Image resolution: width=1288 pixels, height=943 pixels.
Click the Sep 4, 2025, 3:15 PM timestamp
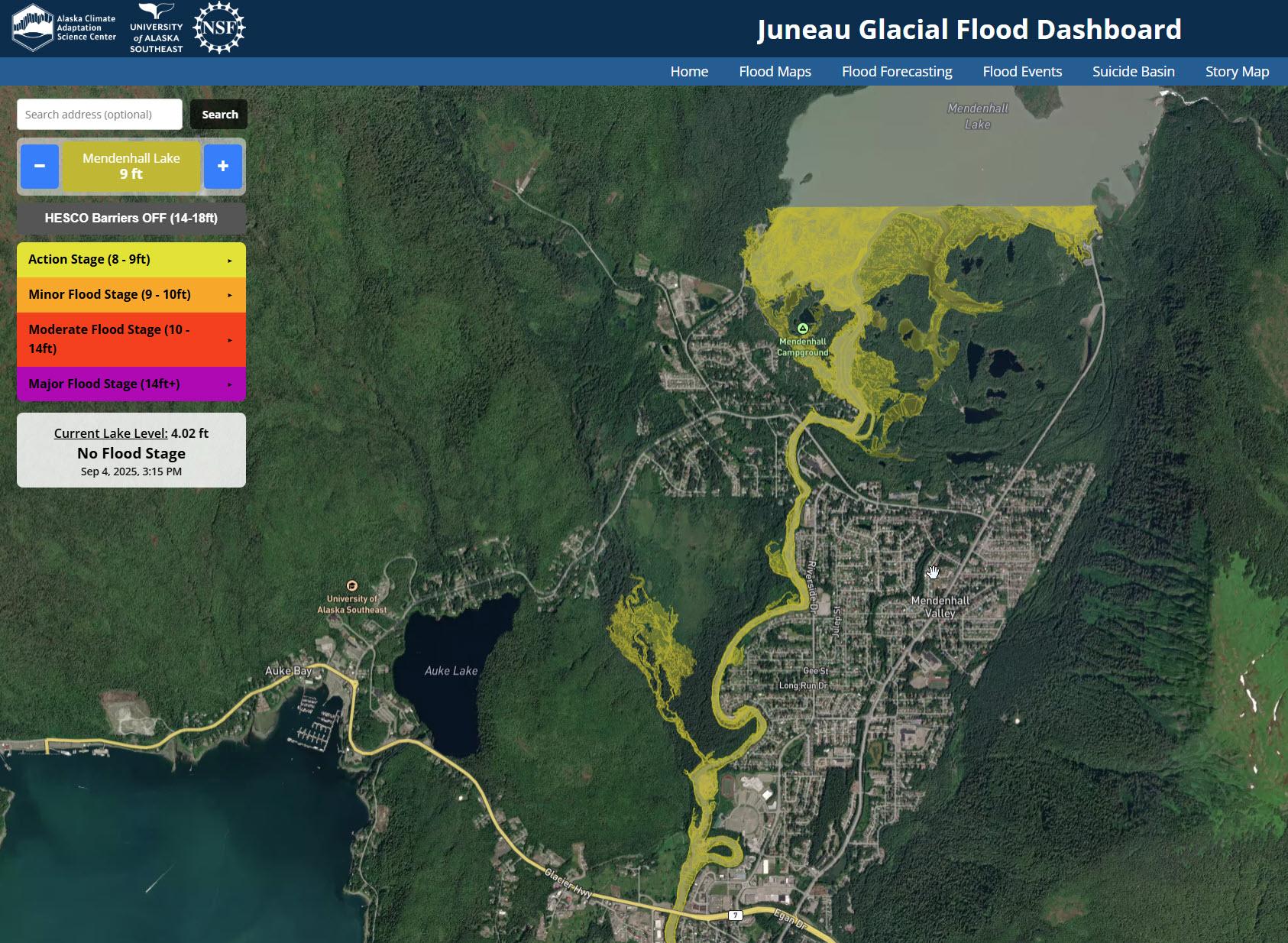pyautogui.click(x=131, y=471)
